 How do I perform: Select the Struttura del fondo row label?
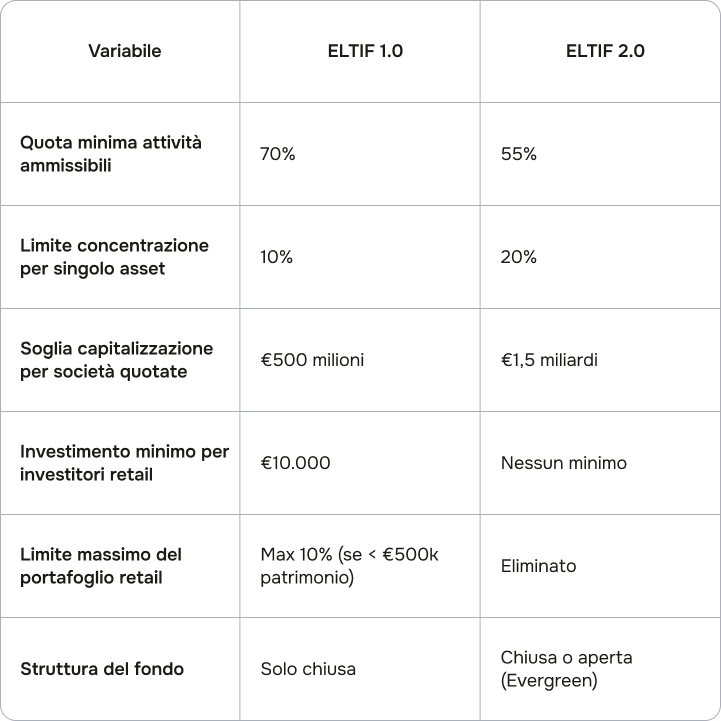tap(102, 669)
